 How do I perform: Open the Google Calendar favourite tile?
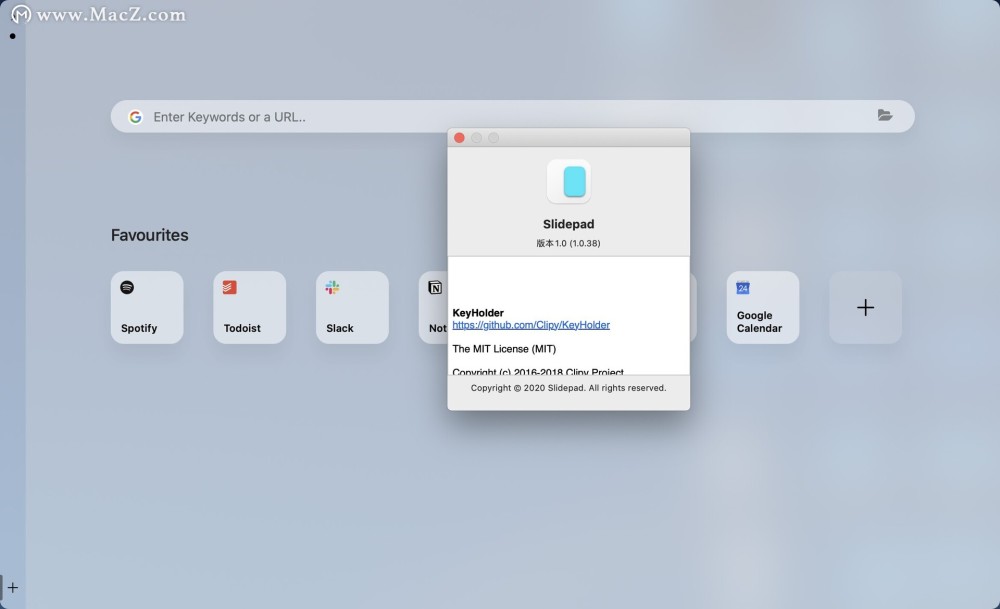tap(763, 307)
